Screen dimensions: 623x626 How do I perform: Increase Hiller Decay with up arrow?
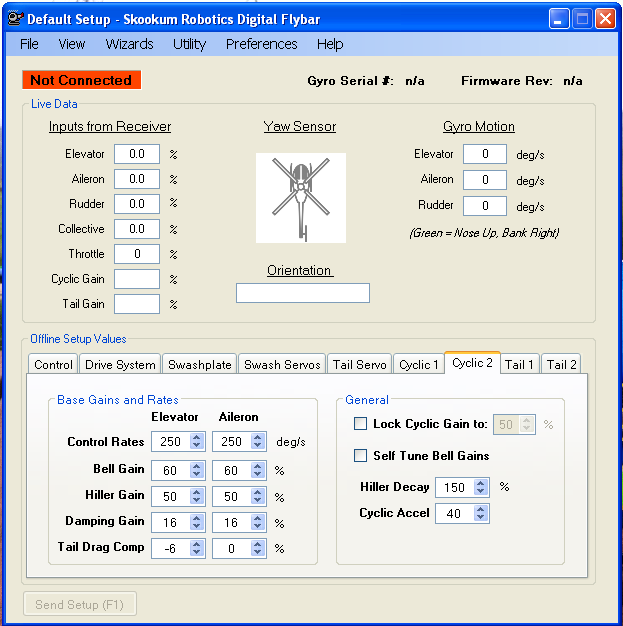tap(480, 483)
